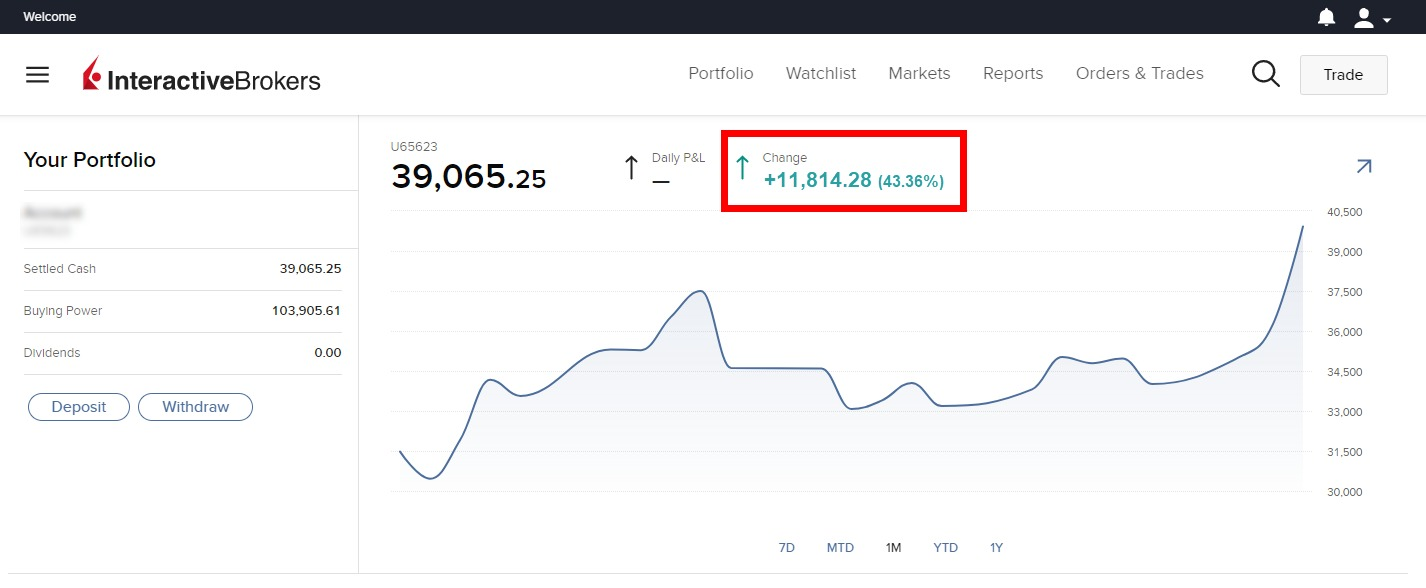Expand chart with the diagonal arrow icon
The width and height of the screenshot is (1426, 588).
coord(1363,167)
